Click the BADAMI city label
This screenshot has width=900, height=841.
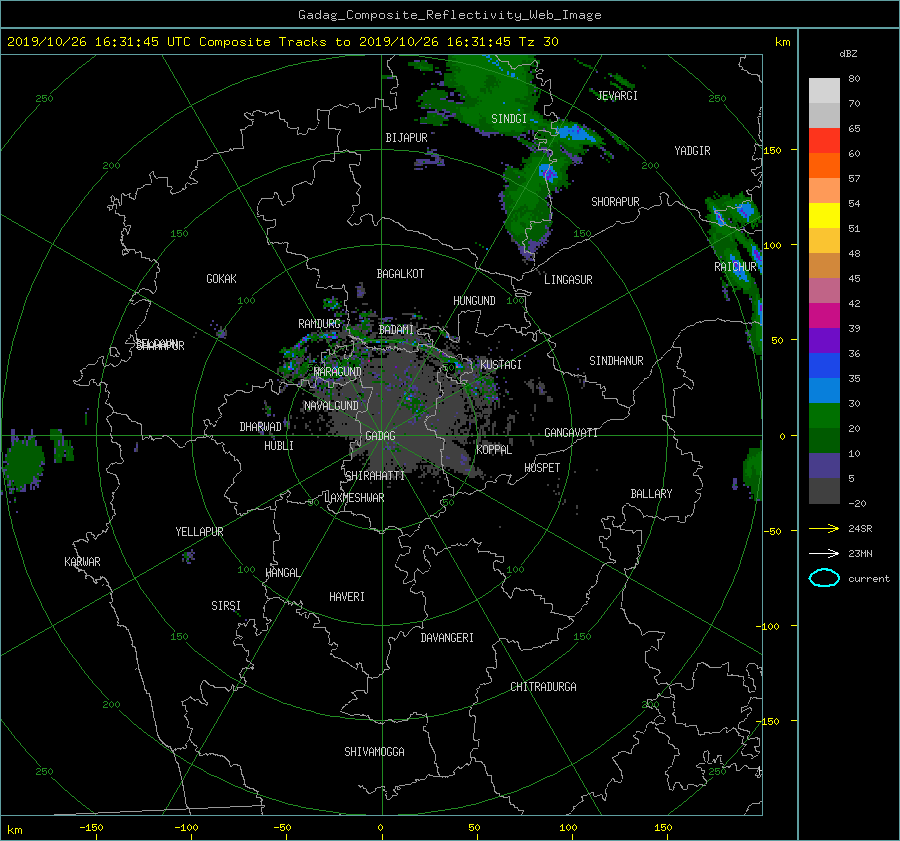(396, 330)
